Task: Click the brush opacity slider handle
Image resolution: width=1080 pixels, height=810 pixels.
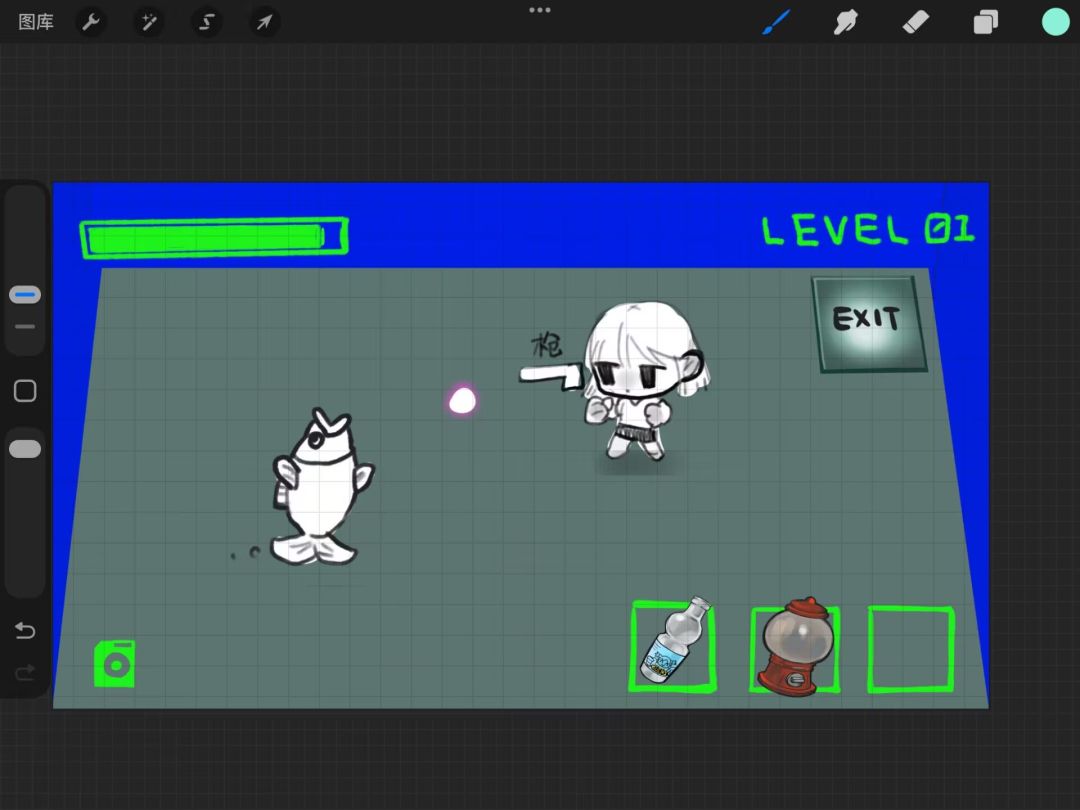Action: coord(25,449)
